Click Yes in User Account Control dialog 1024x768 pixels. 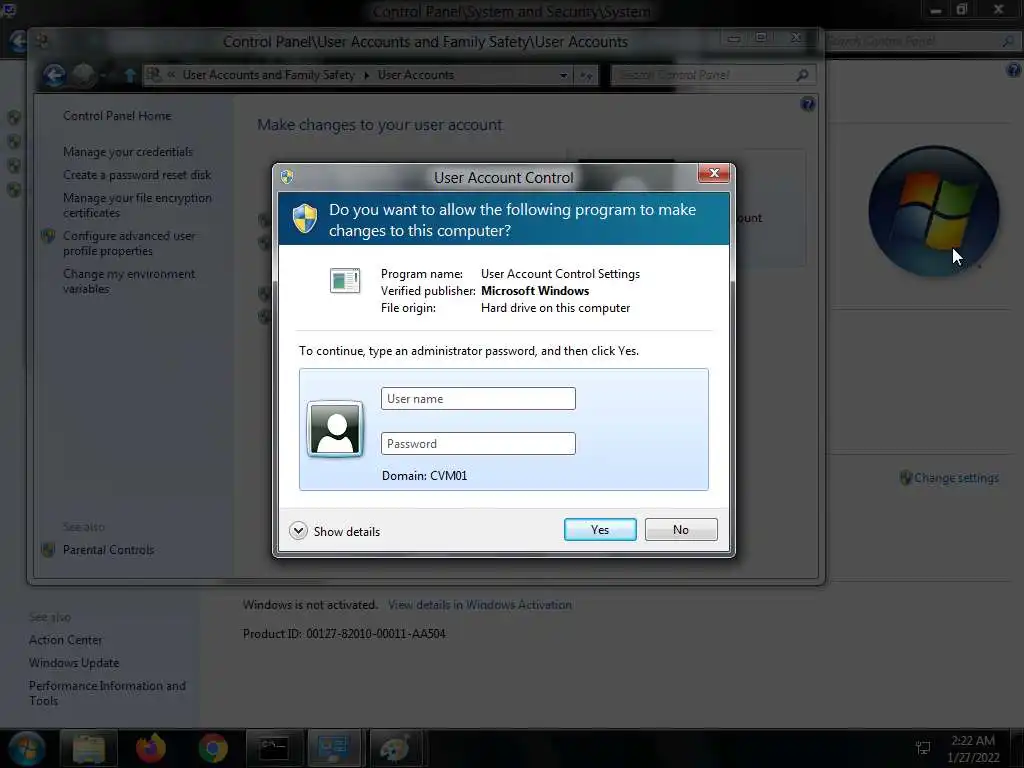(600, 530)
